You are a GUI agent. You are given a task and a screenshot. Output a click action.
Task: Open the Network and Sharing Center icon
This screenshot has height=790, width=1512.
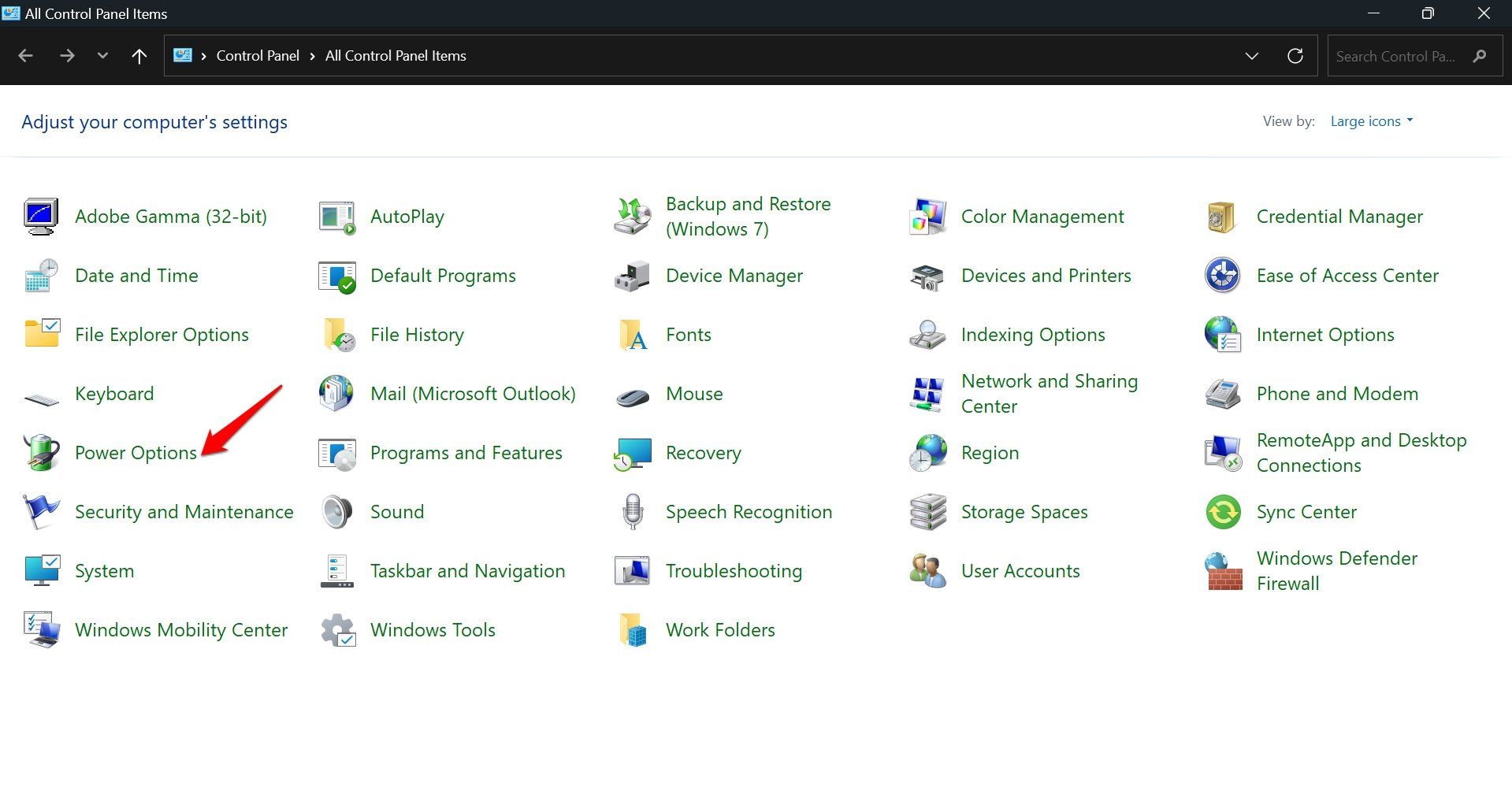(927, 394)
